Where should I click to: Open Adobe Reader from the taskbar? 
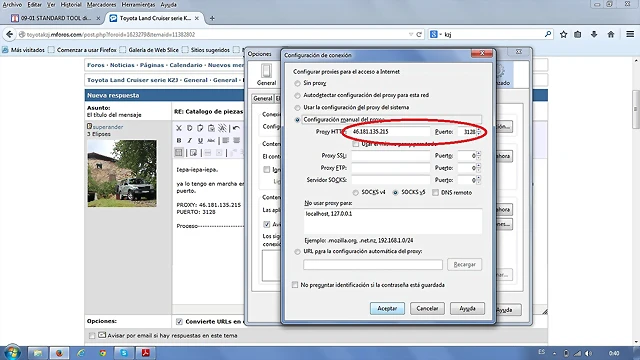pyautogui.click(x=146, y=353)
